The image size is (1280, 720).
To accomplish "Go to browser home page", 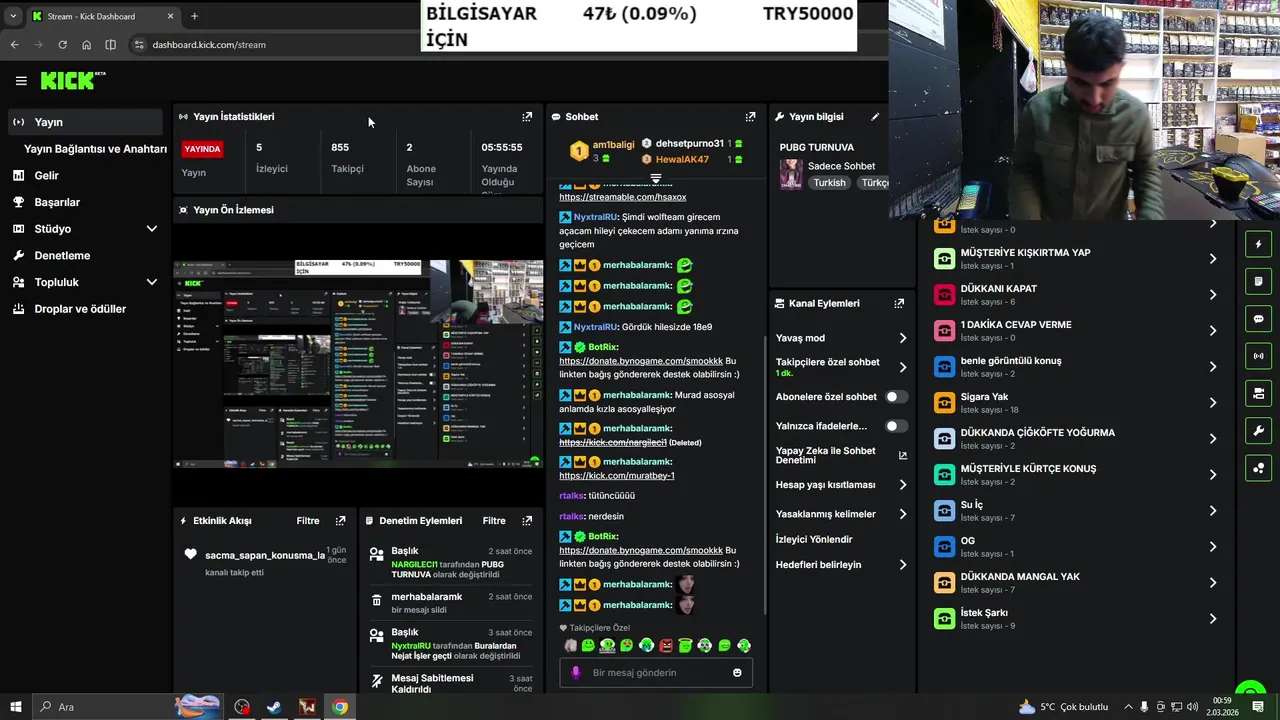I will coord(86,45).
